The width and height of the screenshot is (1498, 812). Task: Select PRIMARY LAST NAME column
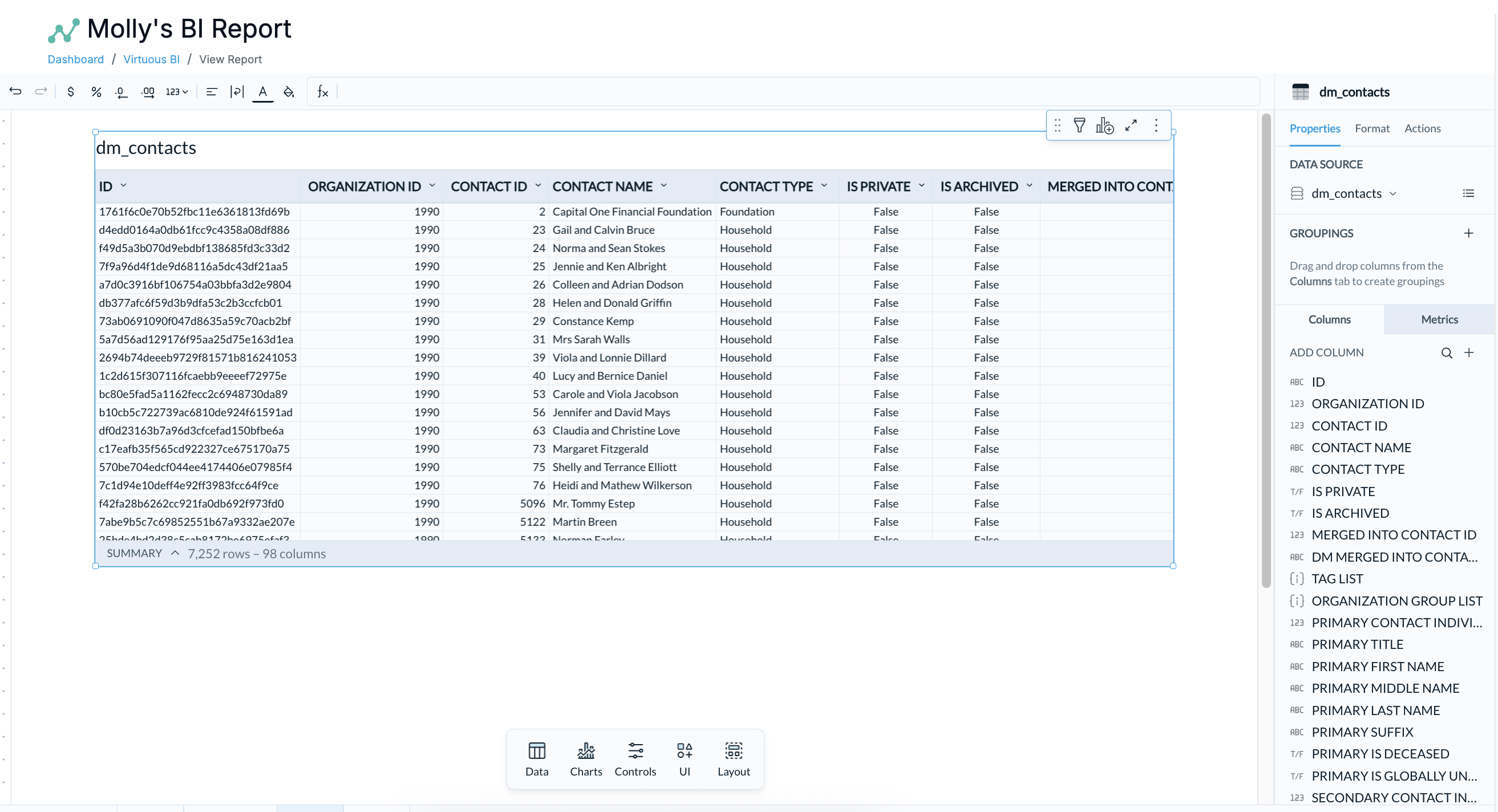pyautogui.click(x=1375, y=710)
